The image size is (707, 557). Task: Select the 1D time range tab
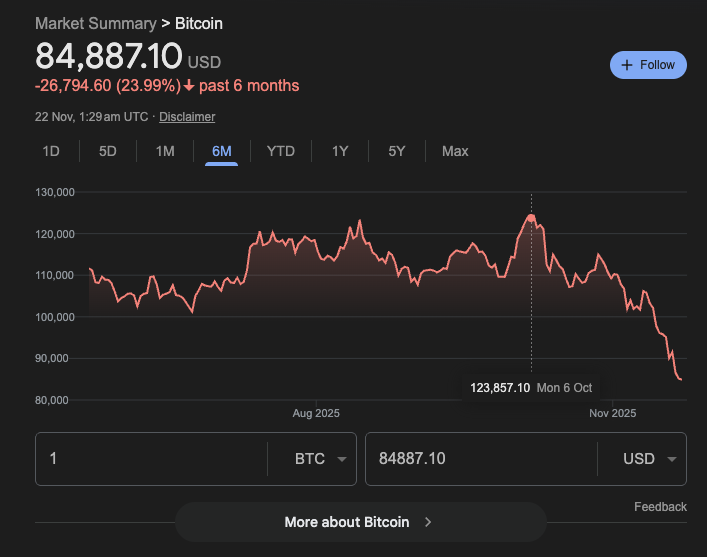[x=51, y=151]
